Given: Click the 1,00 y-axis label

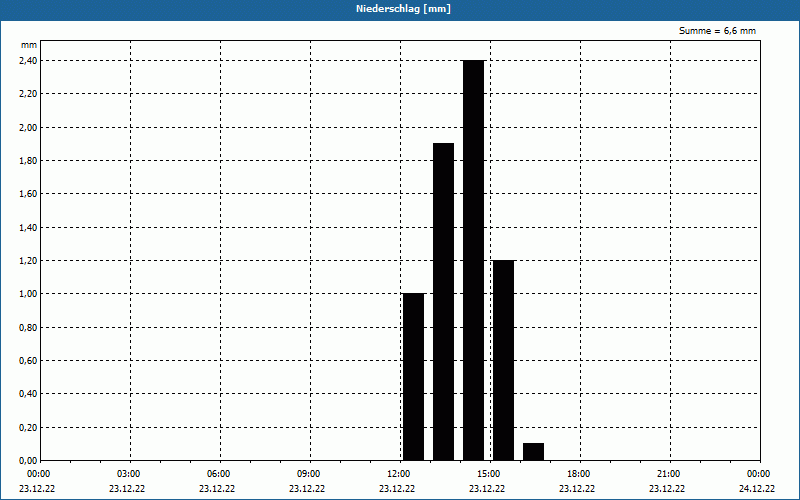Looking at the screenshot, I should tap(28, 294).
